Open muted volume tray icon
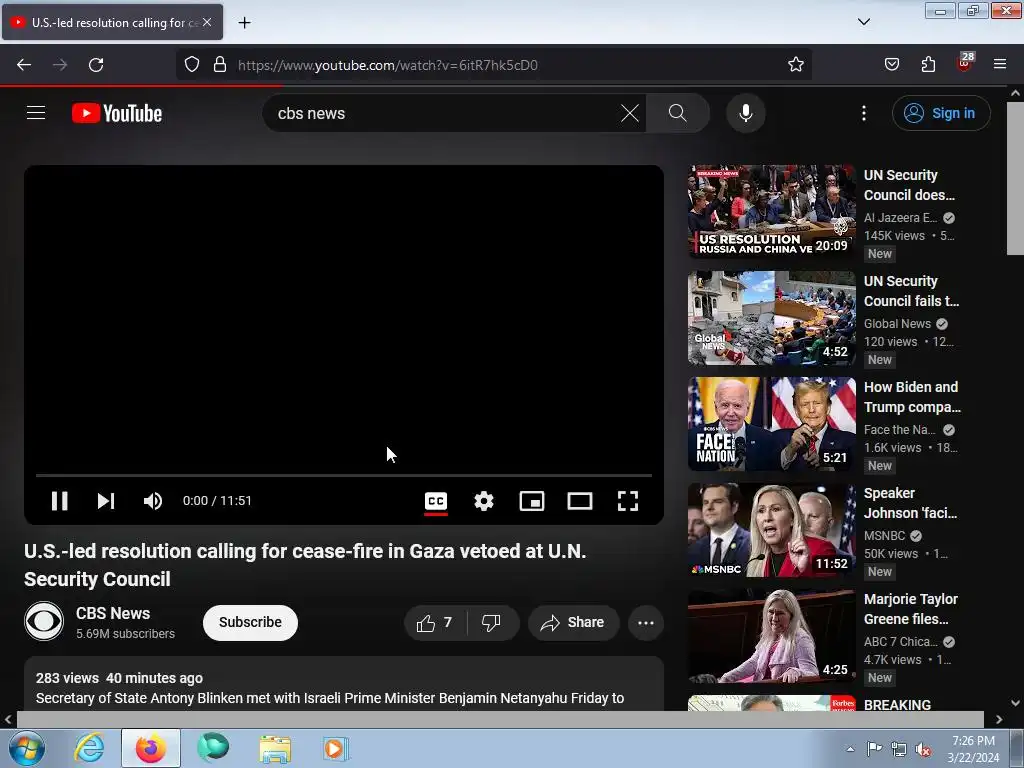 pos(923,749)
